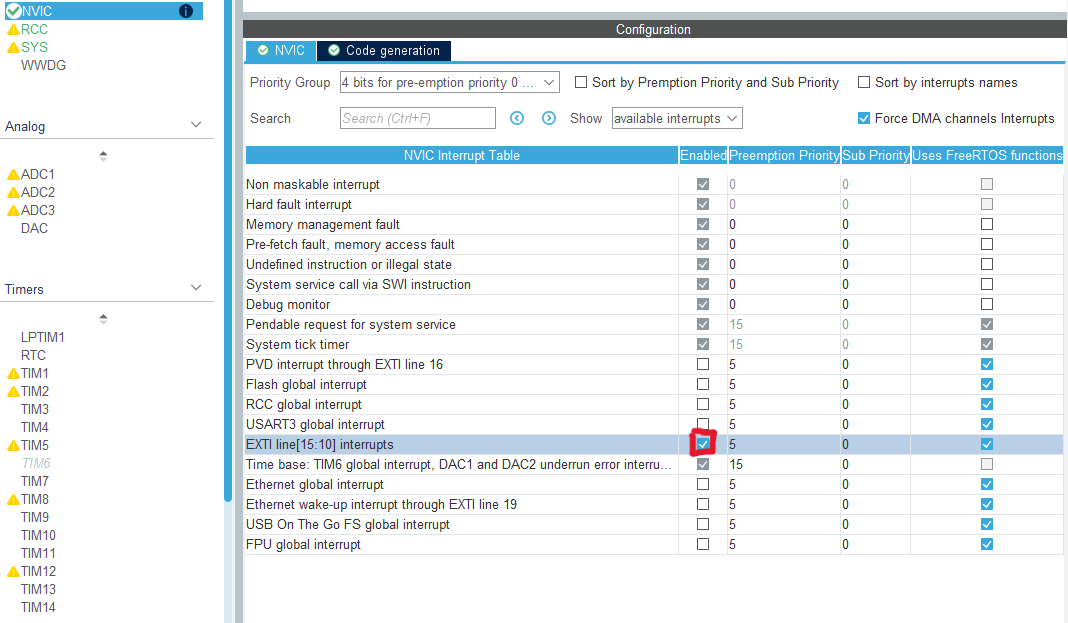Uncheck Force DMA channels Interrupts
The width and height of the screenshot is (1068, 623).
click(864, 118)
